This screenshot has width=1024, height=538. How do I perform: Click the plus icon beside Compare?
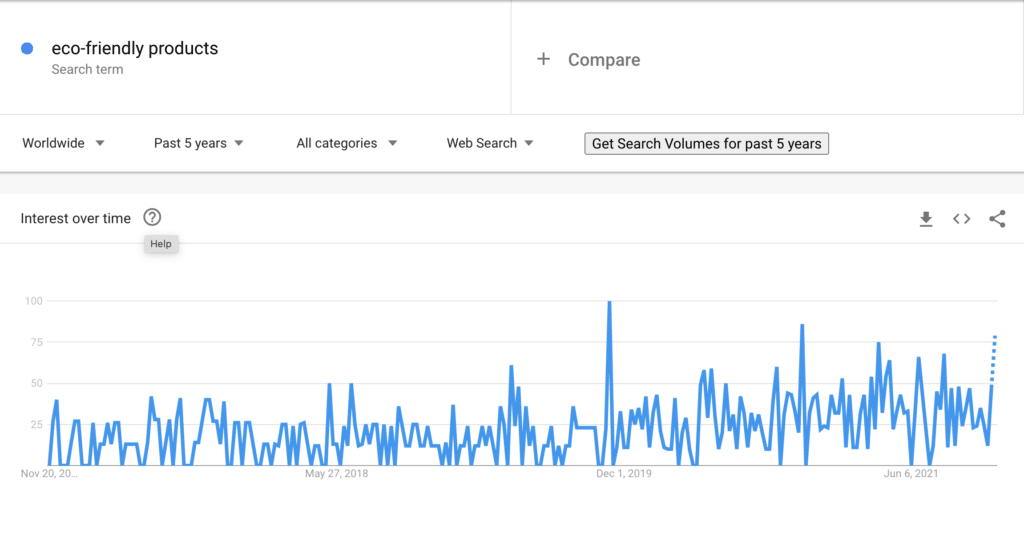tap(543, 59)
